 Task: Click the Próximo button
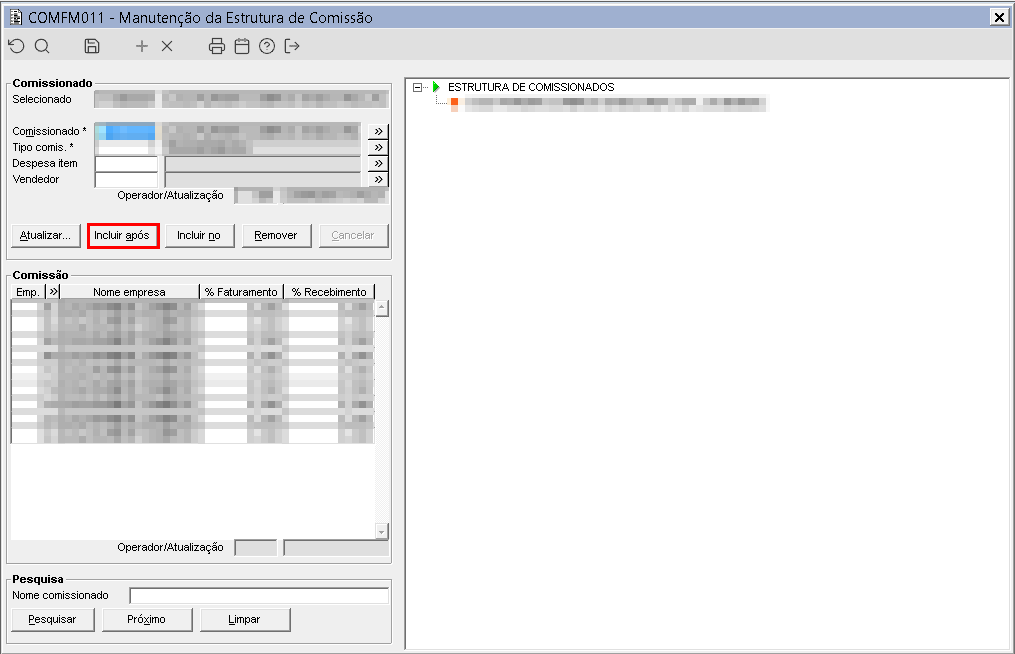(147, 620)
